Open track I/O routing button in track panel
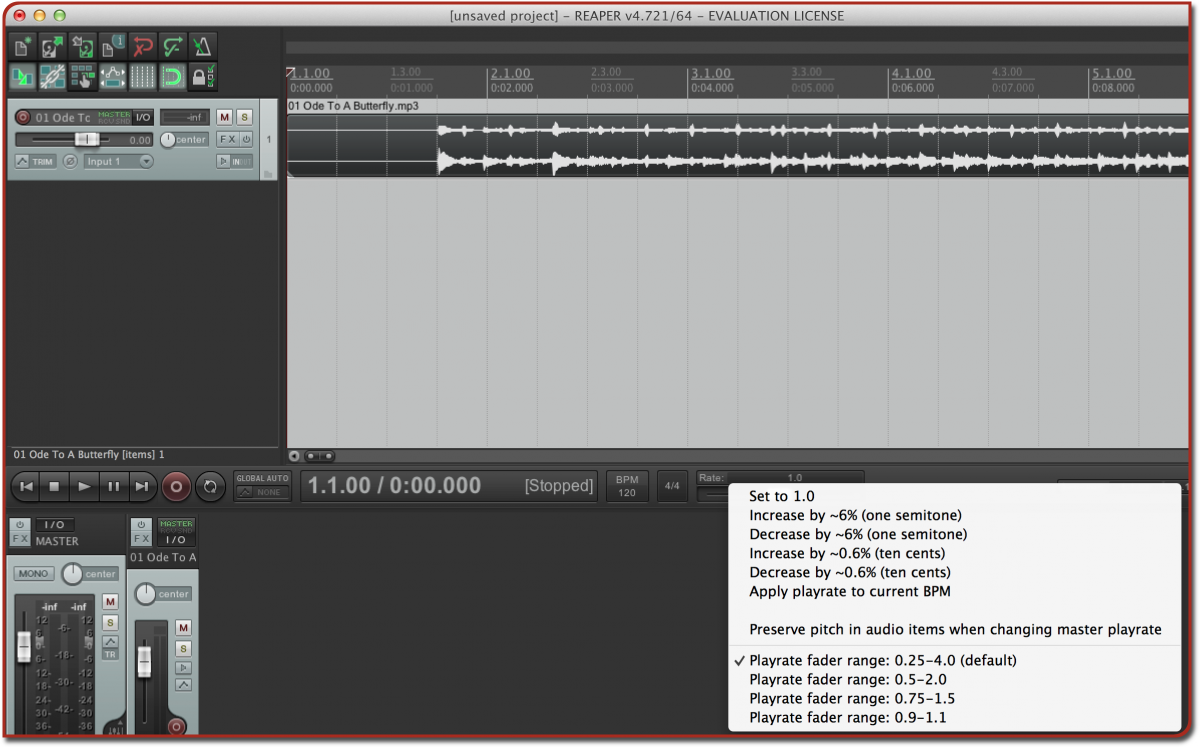The width and height of the screenshot is (1200, 747). (x=143, y=118)
